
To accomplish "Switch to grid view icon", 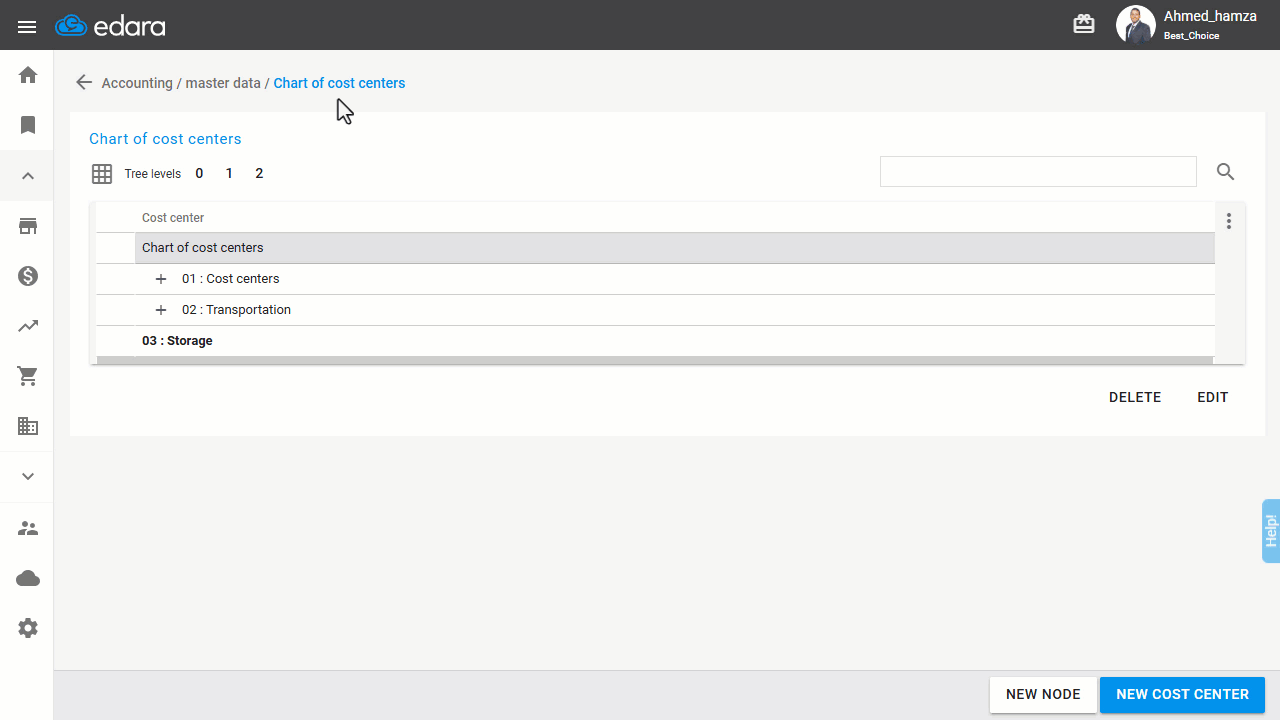I will click(102, 174).
